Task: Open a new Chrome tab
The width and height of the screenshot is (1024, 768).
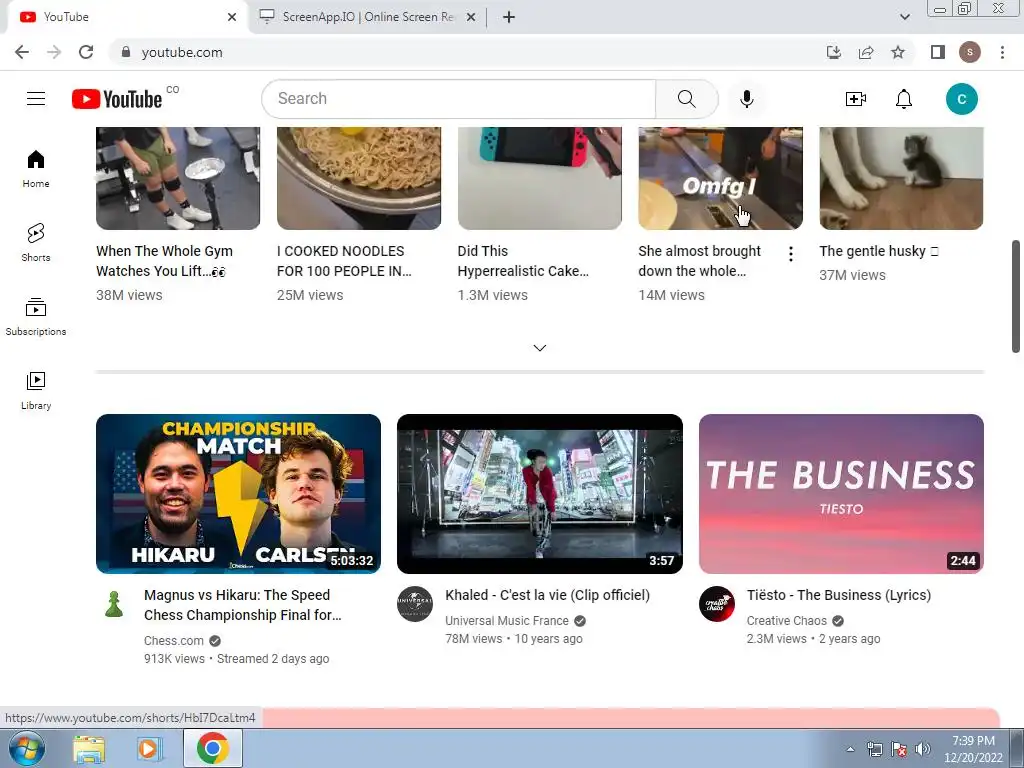Action: (x=509, y=17)
